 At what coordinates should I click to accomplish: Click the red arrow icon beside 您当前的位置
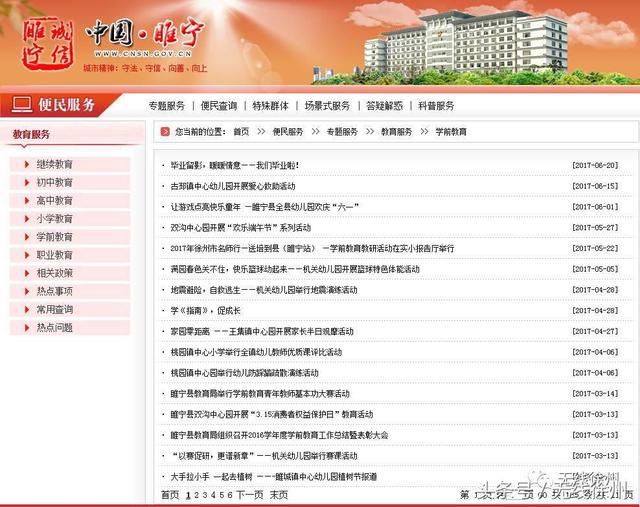point(165,131)
